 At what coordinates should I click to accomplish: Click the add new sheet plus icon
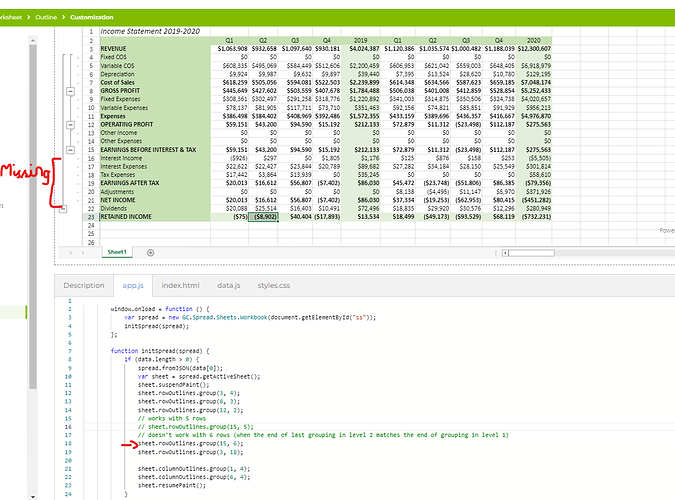[152, 252]
